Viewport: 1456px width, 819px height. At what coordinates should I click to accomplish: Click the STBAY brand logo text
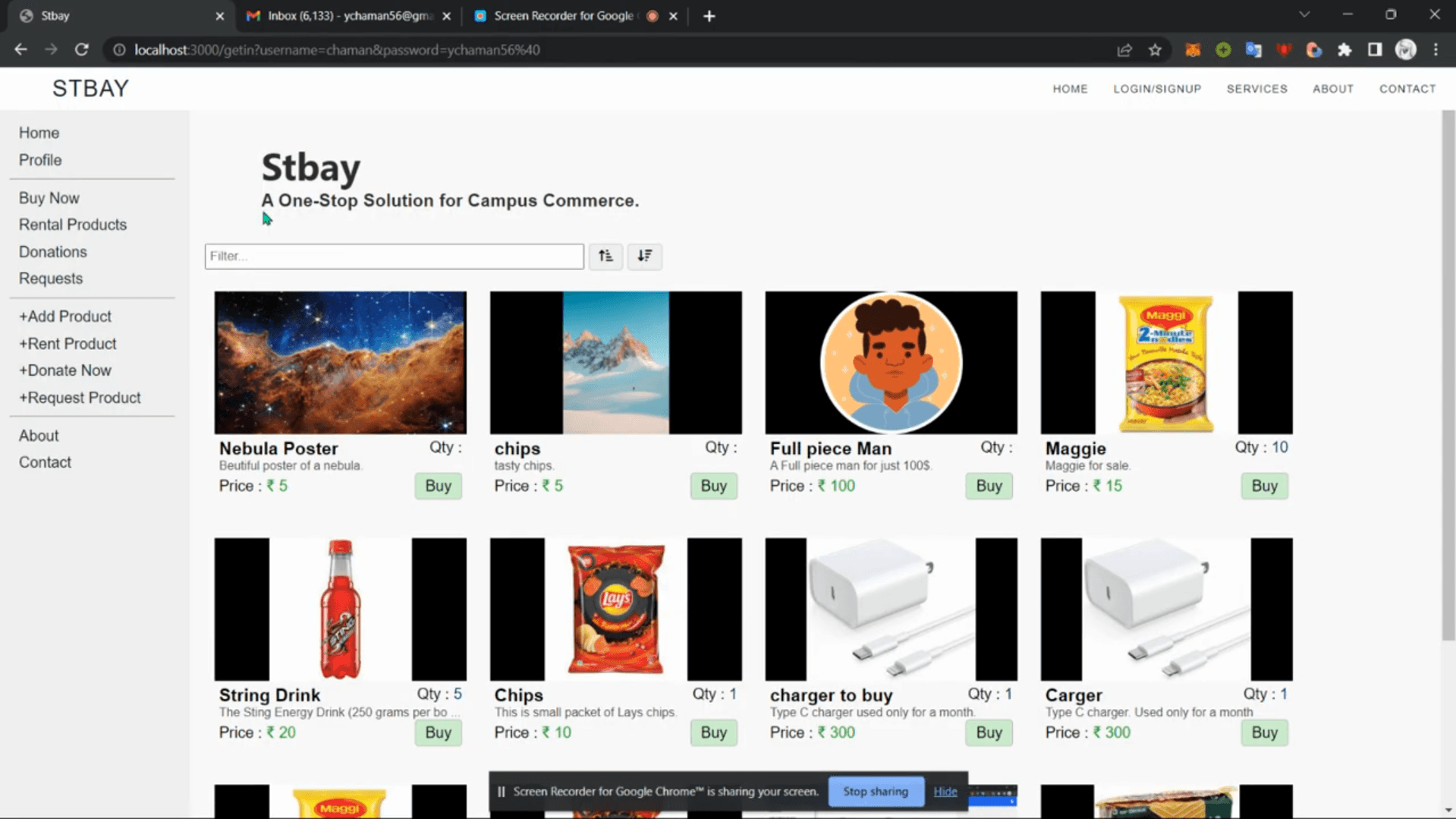90,89
